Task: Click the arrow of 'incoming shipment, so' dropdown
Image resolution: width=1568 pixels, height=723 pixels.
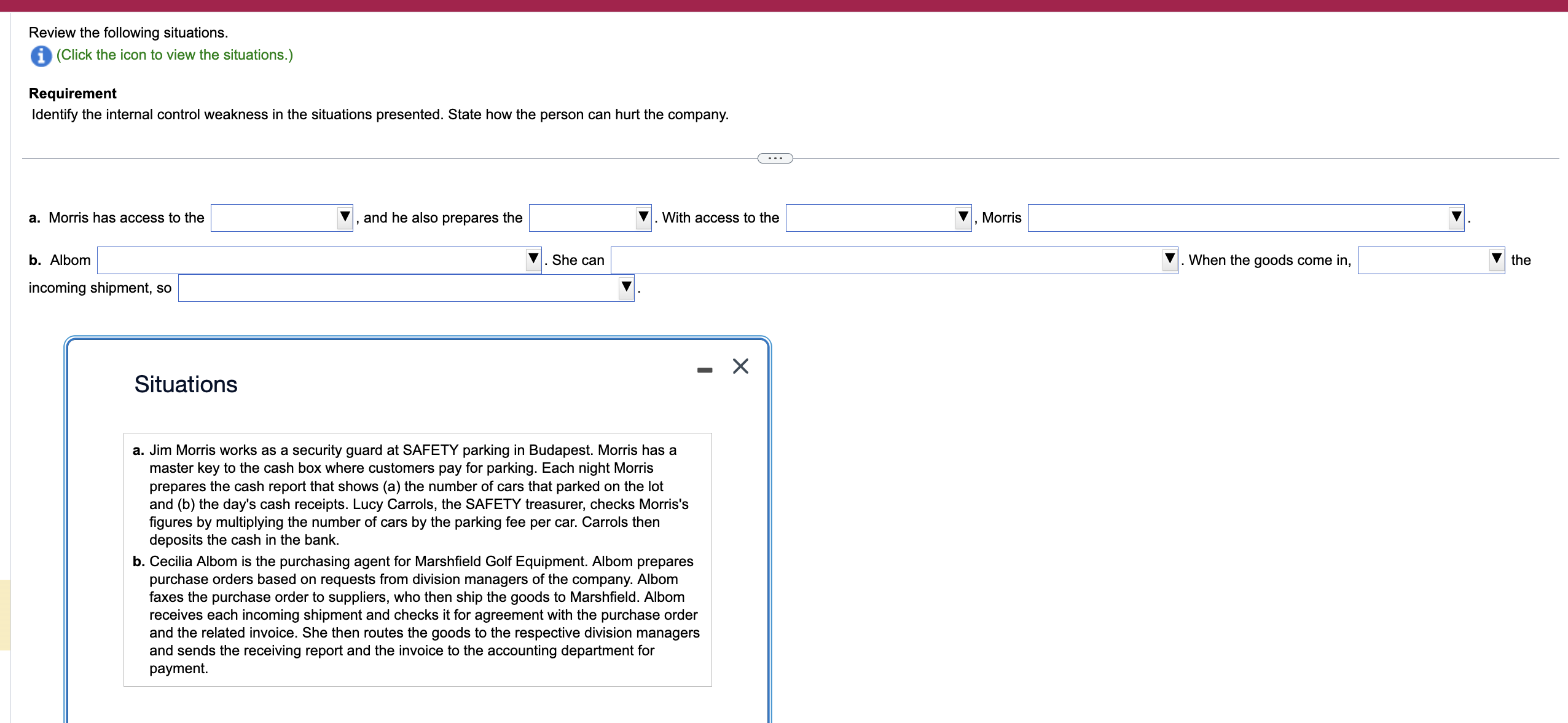Action: point(626,287)
